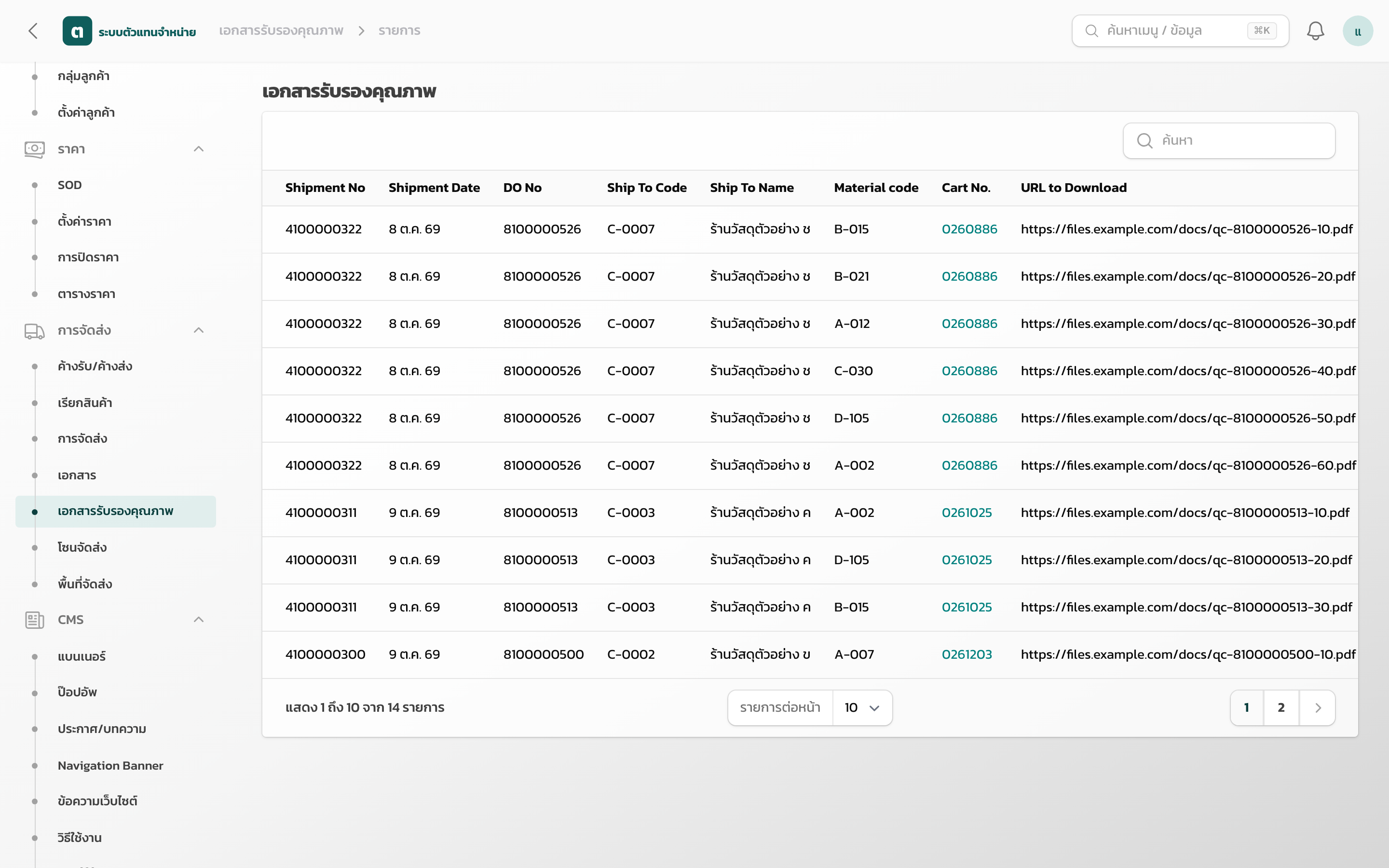Focus the ค้นหา table search field
Image resolution: width=1389 pixels, height=868 pixels.
[1229, 141]
